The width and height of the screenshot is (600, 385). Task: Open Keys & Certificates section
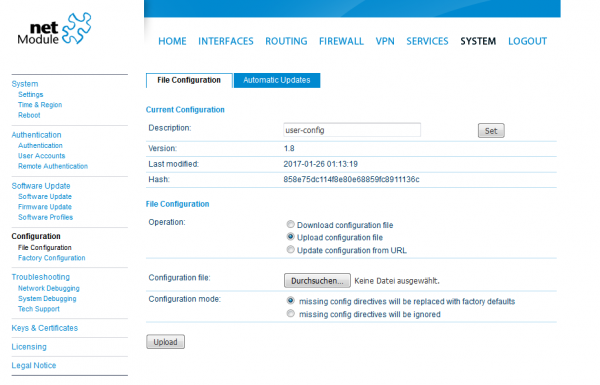click(45, 328)
